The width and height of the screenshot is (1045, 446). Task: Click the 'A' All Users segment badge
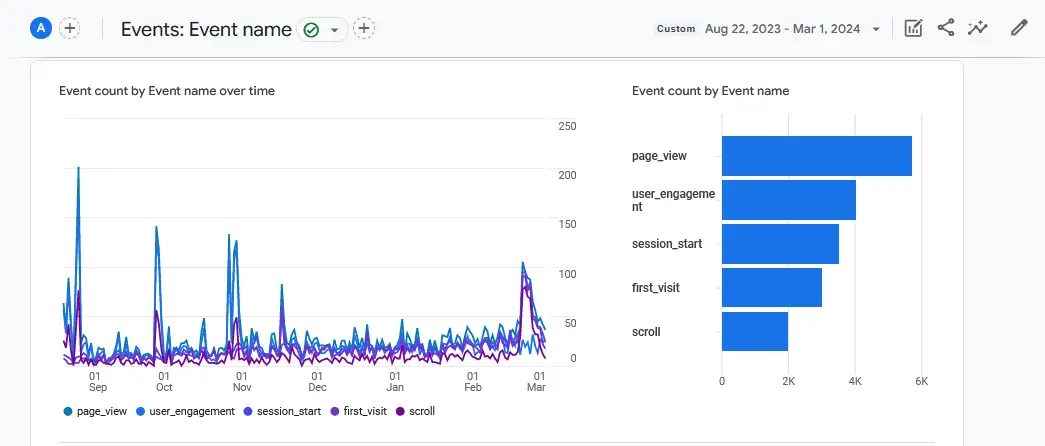(41, 29)
